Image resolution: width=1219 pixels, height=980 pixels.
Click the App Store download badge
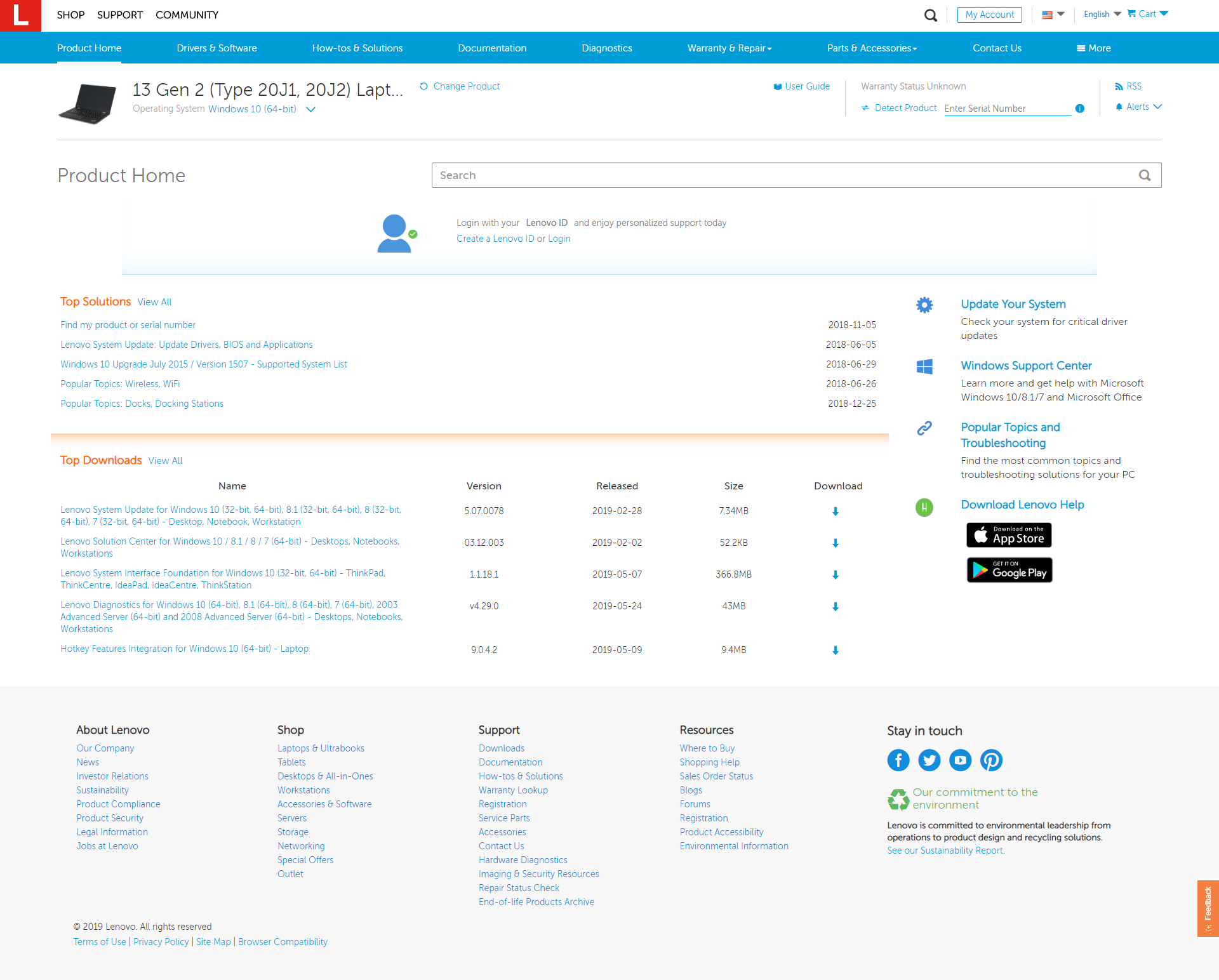pos(1009,535)
